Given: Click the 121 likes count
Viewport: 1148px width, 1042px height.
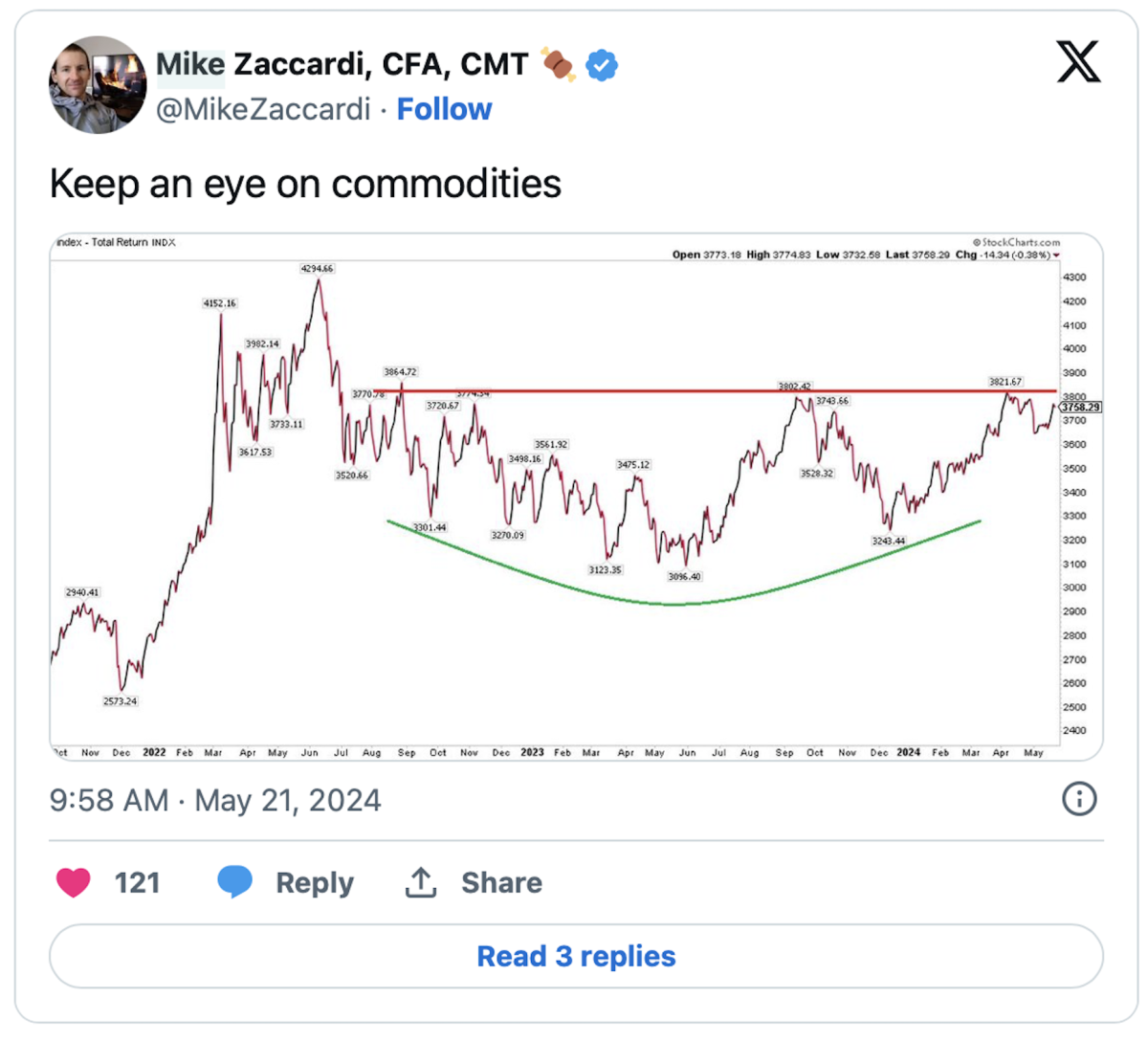Looking at the screenshot, I should (x=137, y=882).
